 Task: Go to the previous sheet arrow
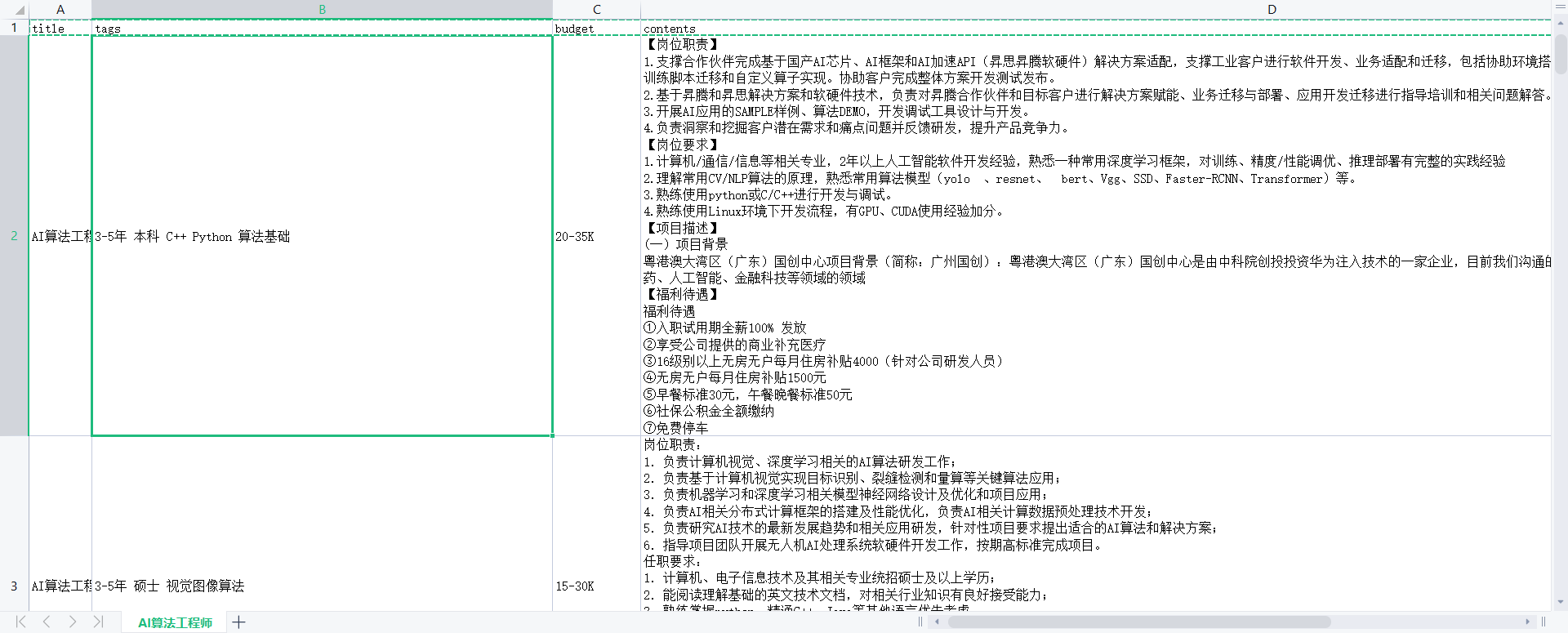pos(47,622)
